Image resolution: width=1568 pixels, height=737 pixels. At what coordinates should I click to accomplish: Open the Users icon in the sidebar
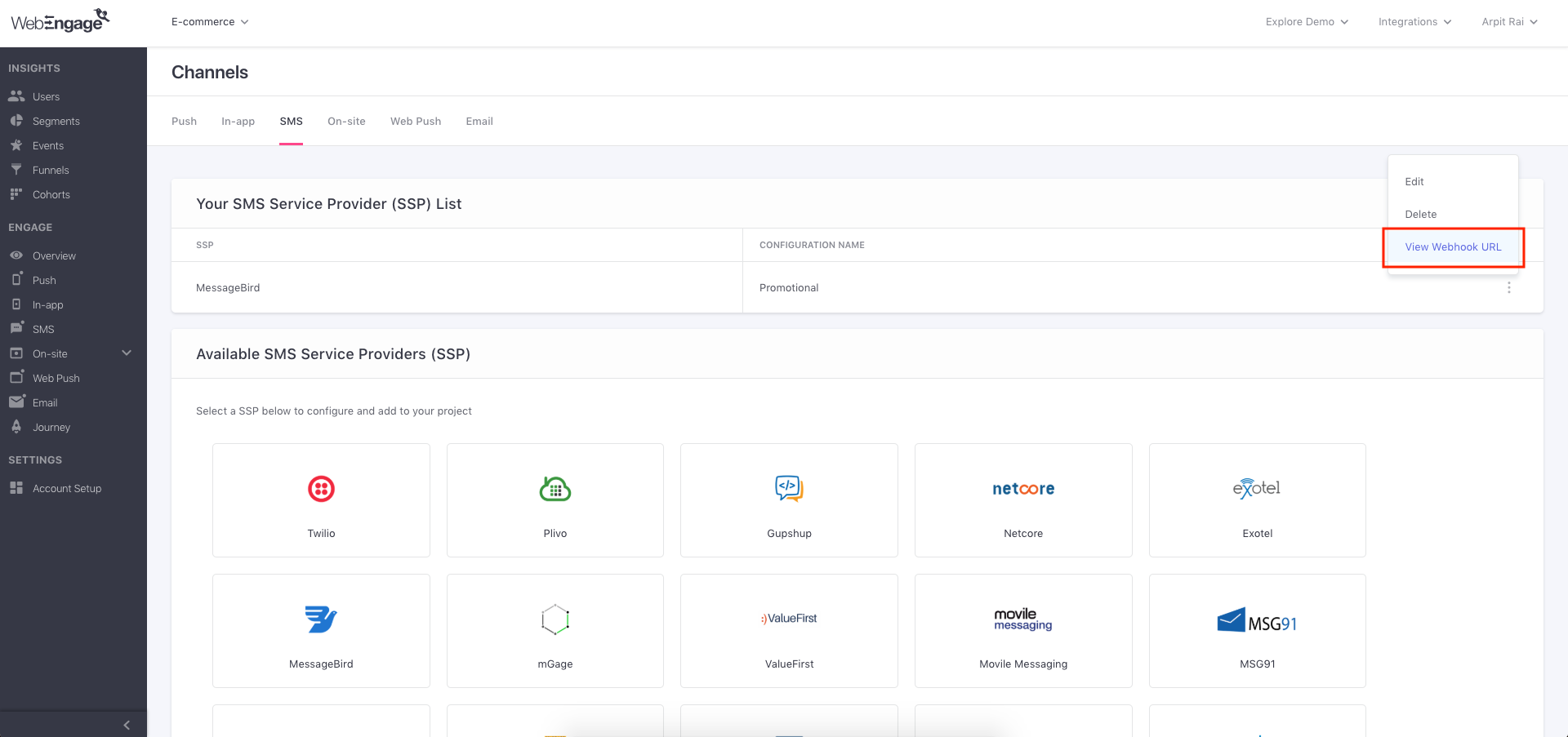coord(16,96)
